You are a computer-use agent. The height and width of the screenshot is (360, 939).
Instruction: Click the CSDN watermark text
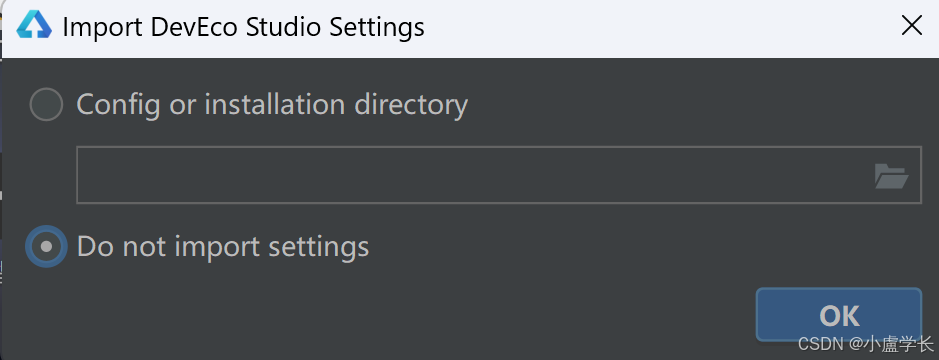pos(866,344)
